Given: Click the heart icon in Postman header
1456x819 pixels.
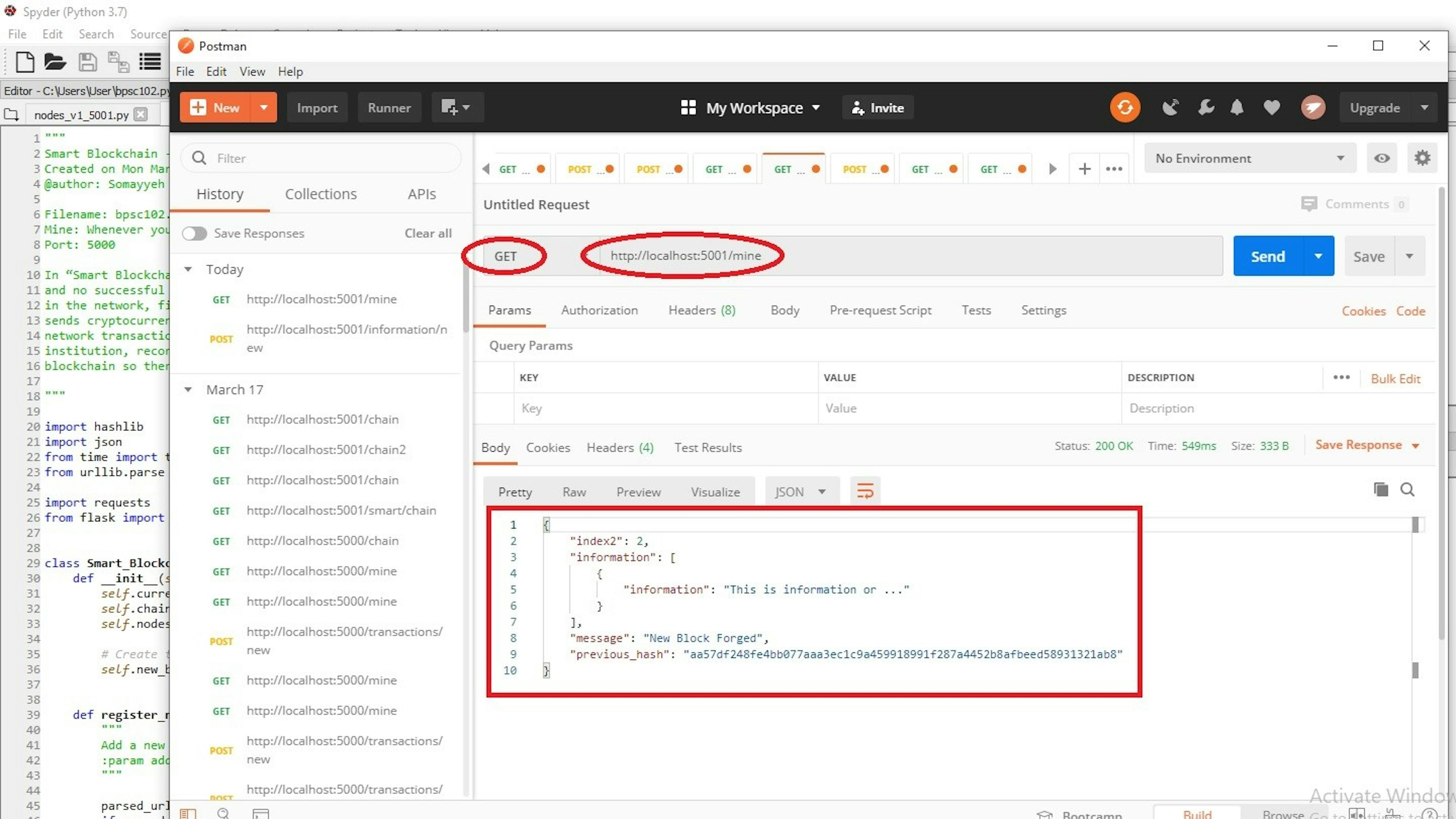Looking at the screenshot, I should (1272, 107).
